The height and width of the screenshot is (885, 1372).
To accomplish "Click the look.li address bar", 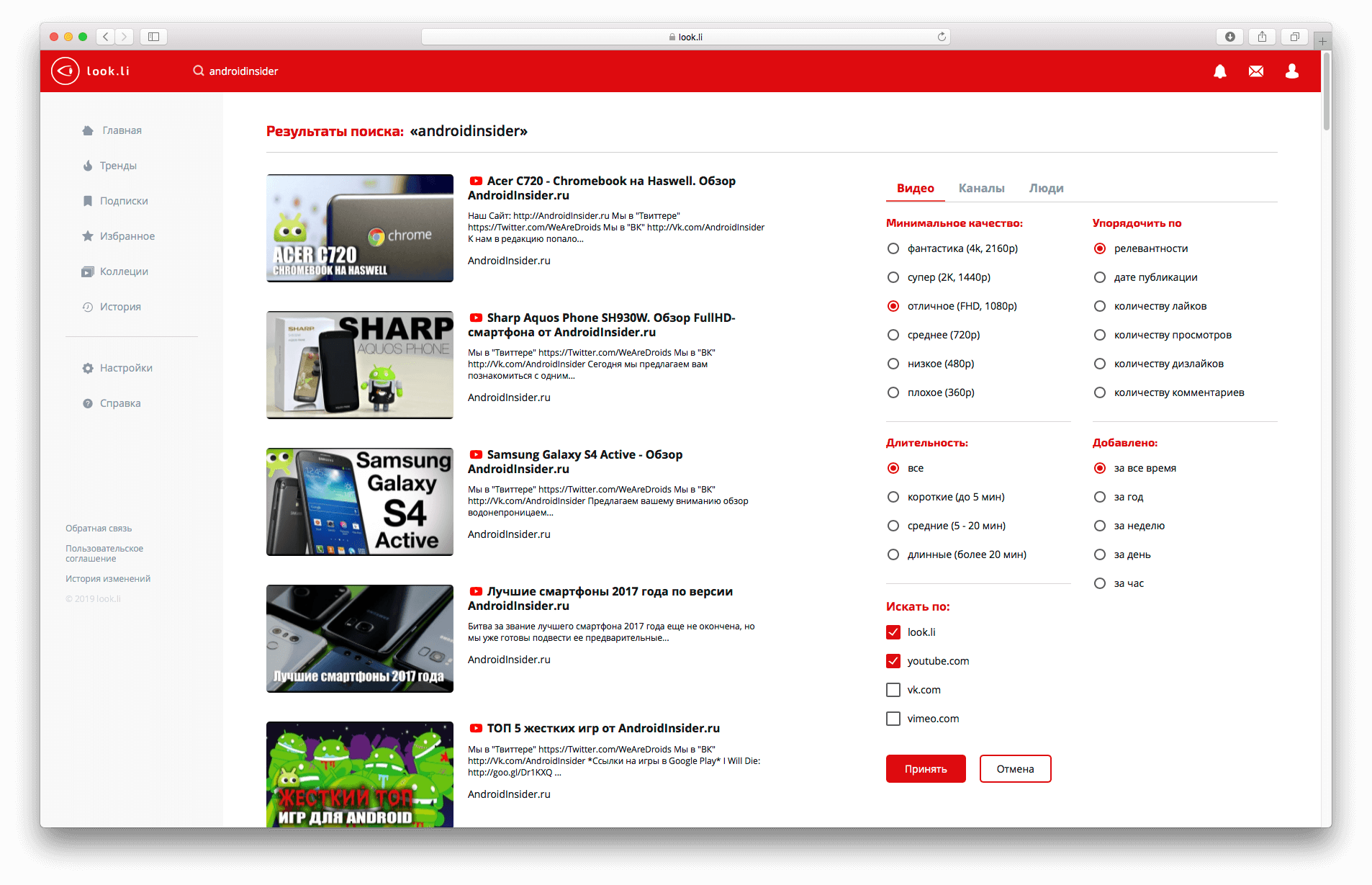I will pyautogui.click(x=686, y=37).
